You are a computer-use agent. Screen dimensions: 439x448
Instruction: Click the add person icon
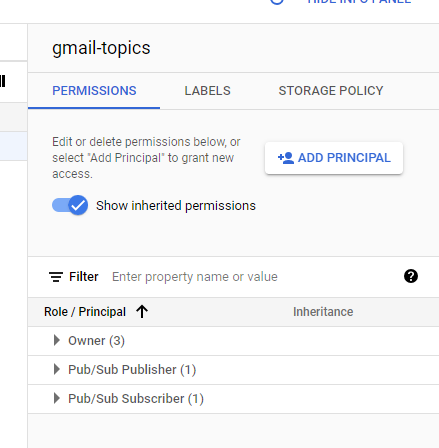(286, 158)
